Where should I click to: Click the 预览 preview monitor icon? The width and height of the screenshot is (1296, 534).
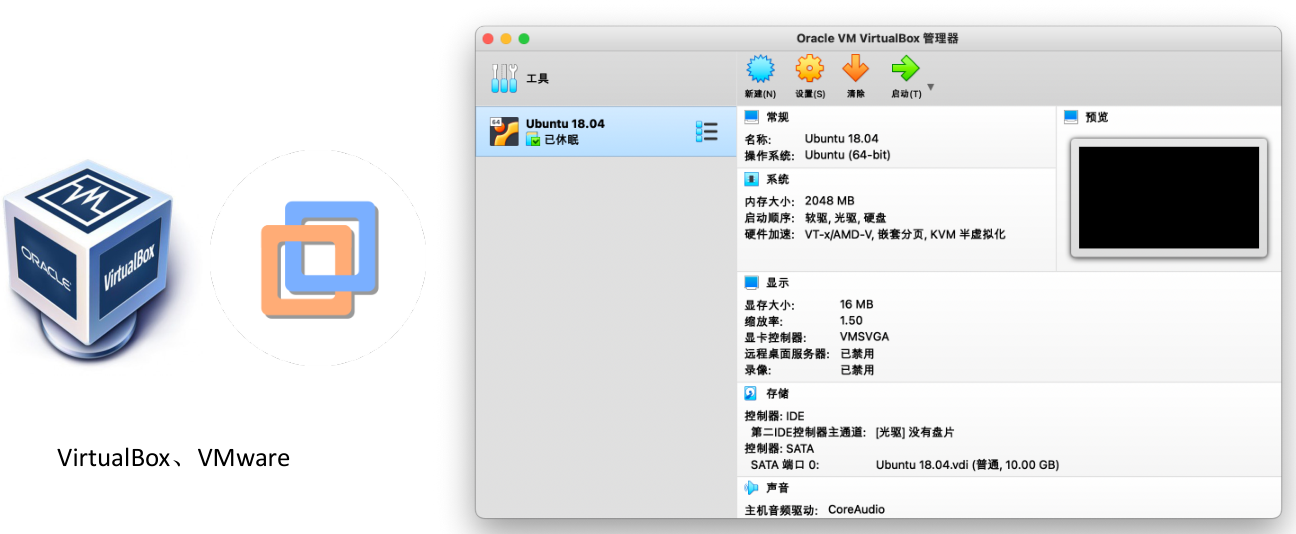(x=1072, y=117)
